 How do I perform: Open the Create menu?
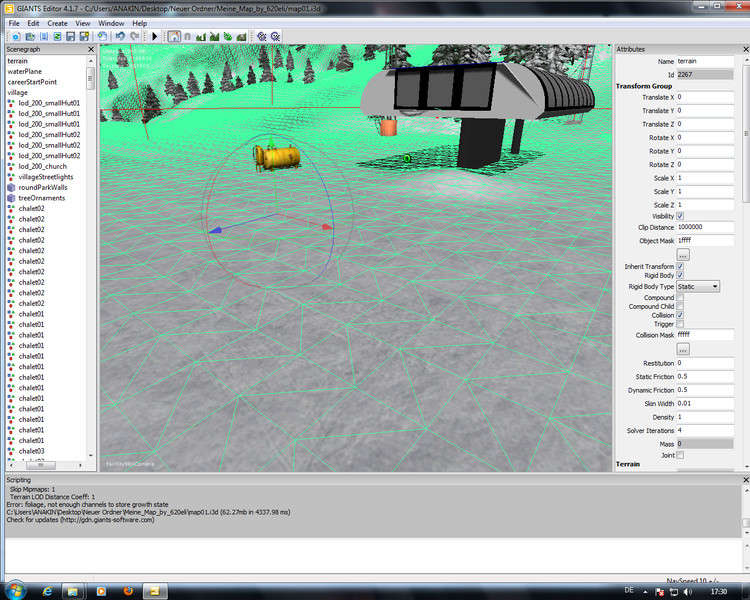point(57,23)
